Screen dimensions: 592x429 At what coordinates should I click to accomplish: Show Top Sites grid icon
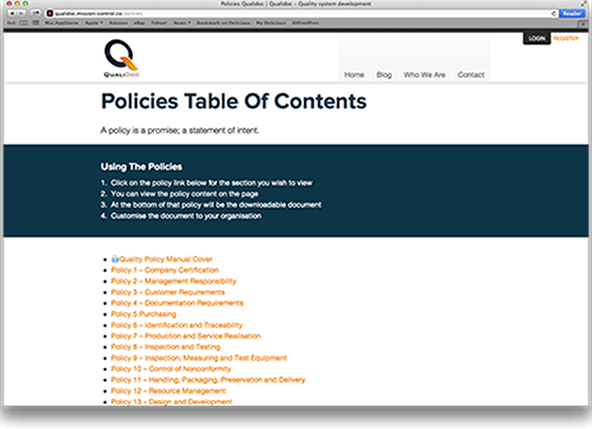tap(36, 23)
